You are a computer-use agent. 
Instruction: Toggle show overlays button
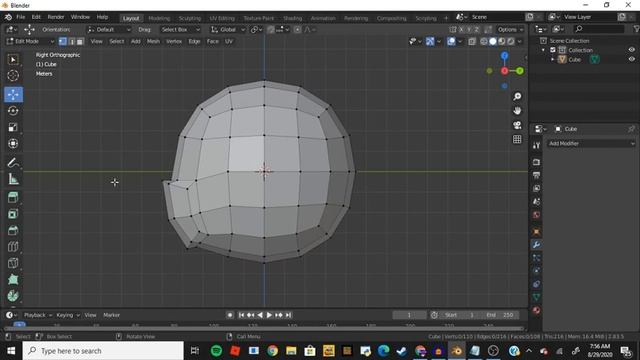click(x=451, y=41)
